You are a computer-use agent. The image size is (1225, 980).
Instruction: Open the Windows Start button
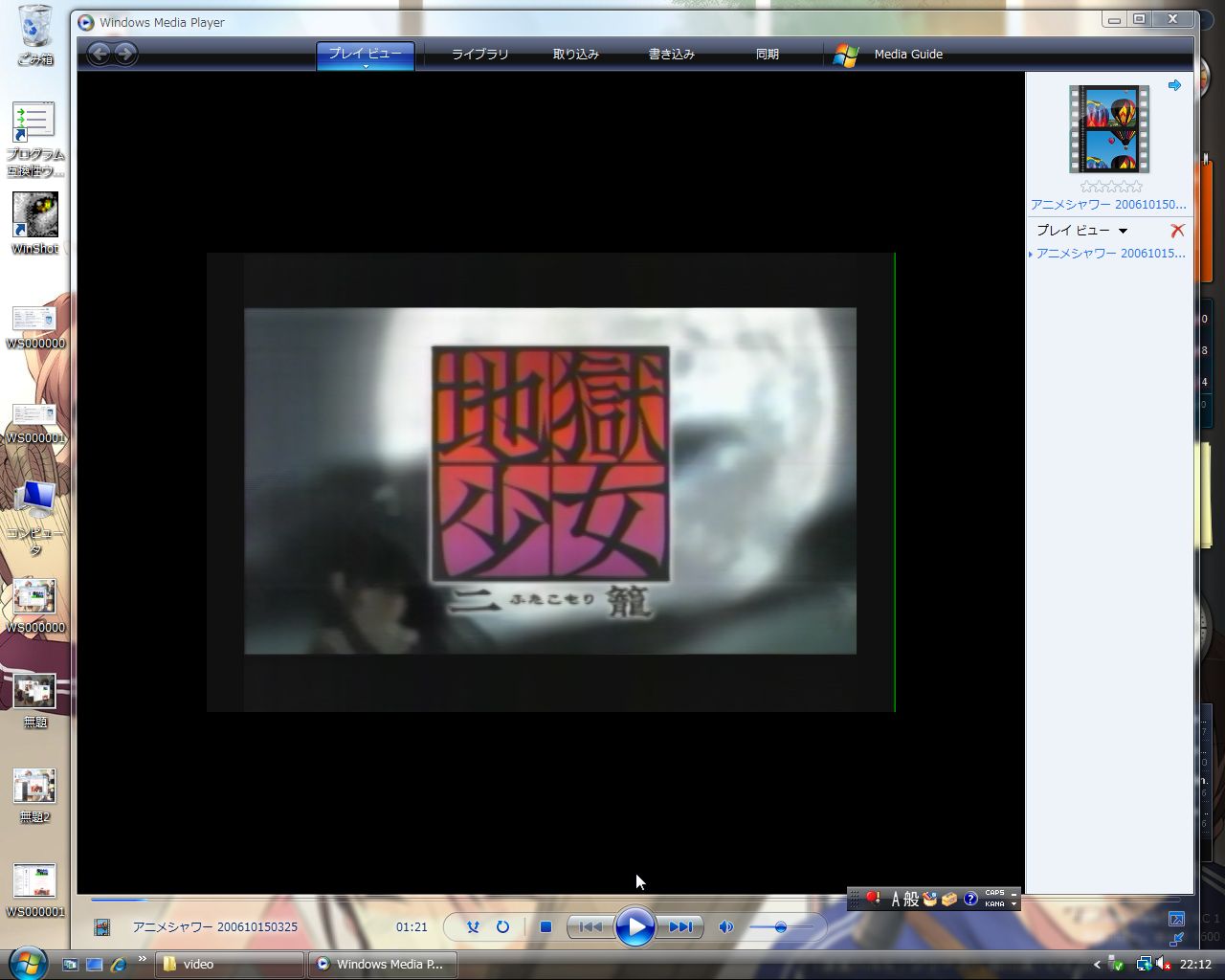pos(28,962)
